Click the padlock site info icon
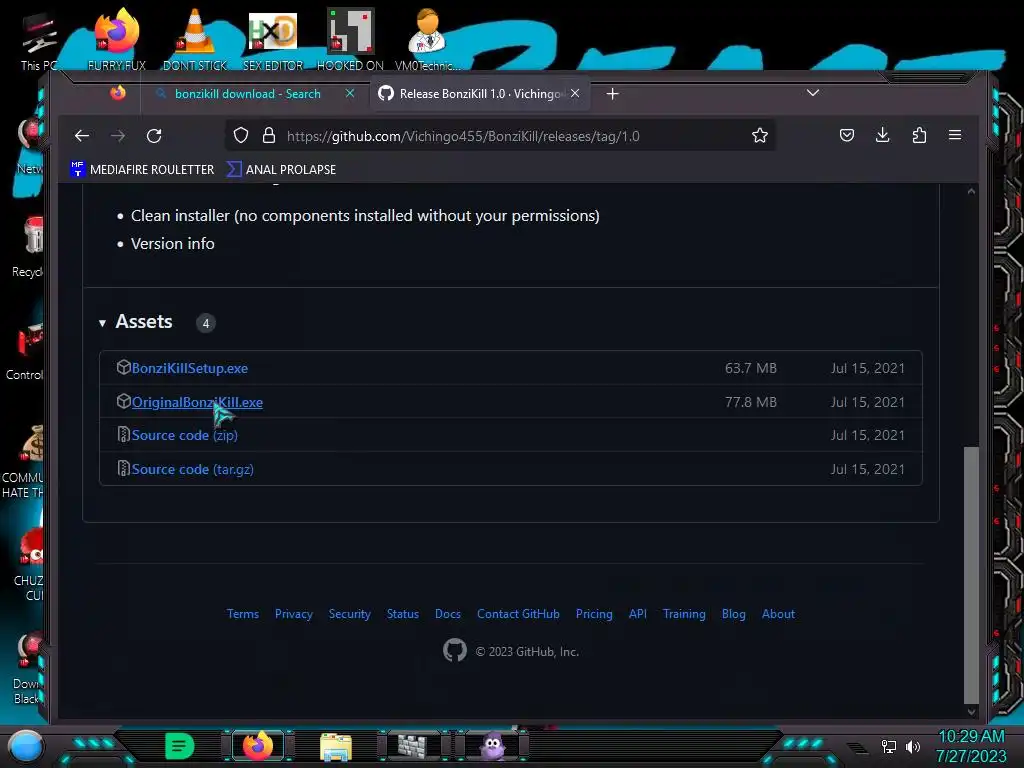The height and width of the screenshot is (768, 1024). click(268, 136)
